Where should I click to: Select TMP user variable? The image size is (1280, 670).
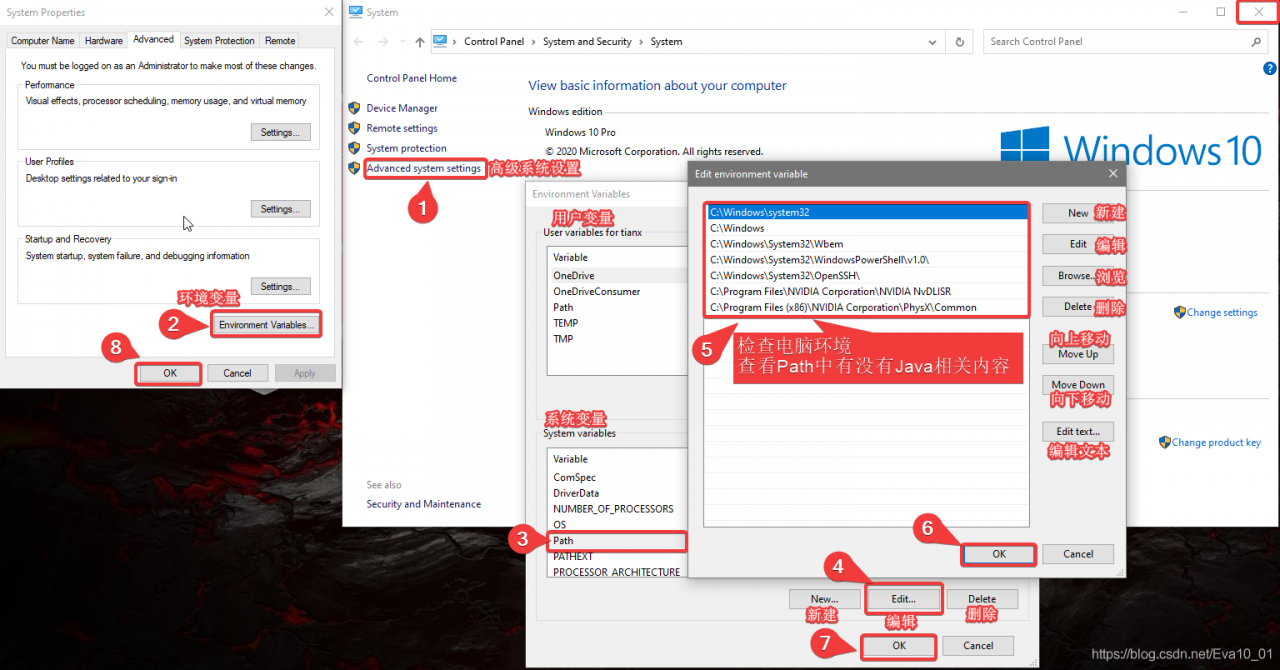(x=618, y=339)
